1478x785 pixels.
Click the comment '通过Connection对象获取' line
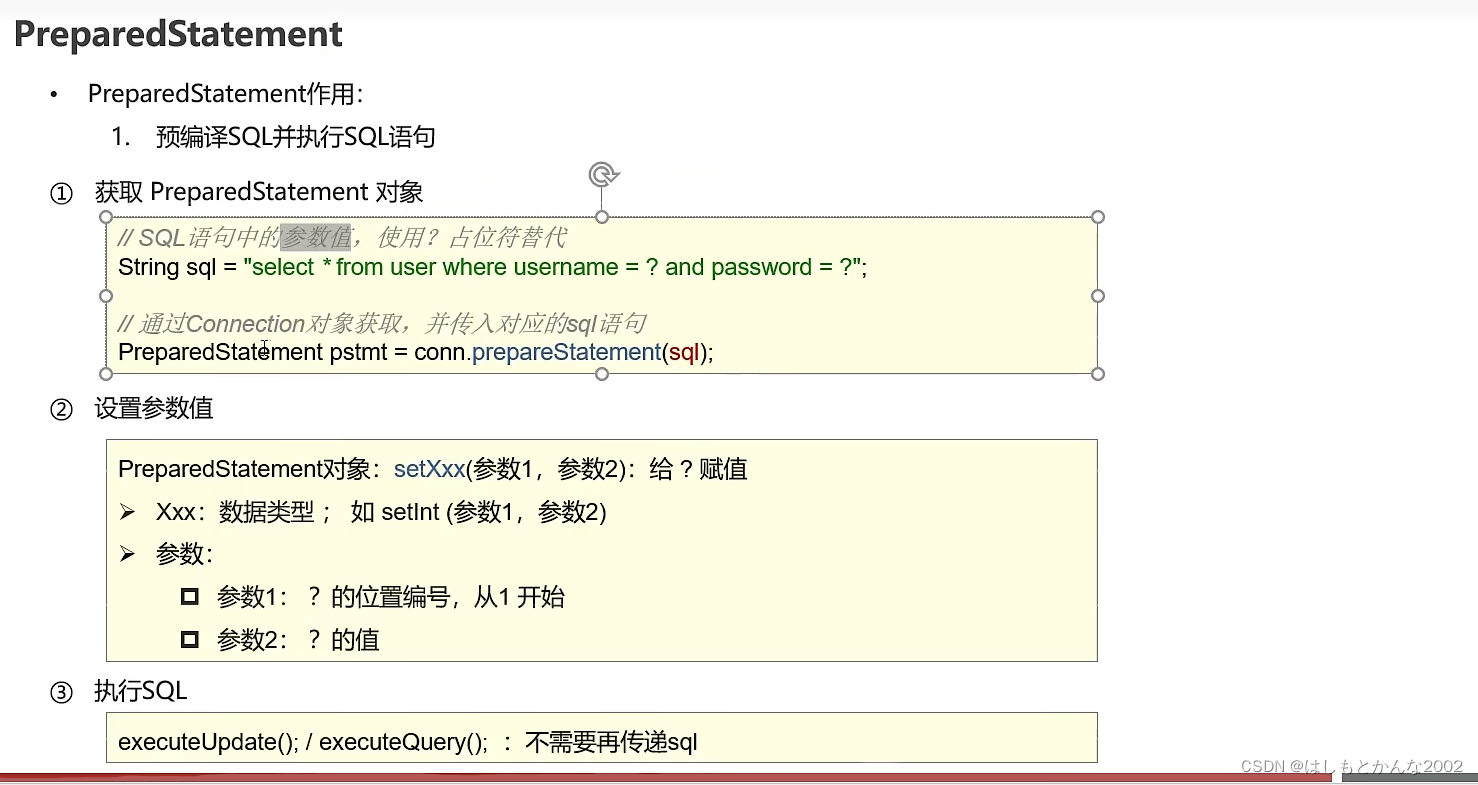[x=382, y=324]
